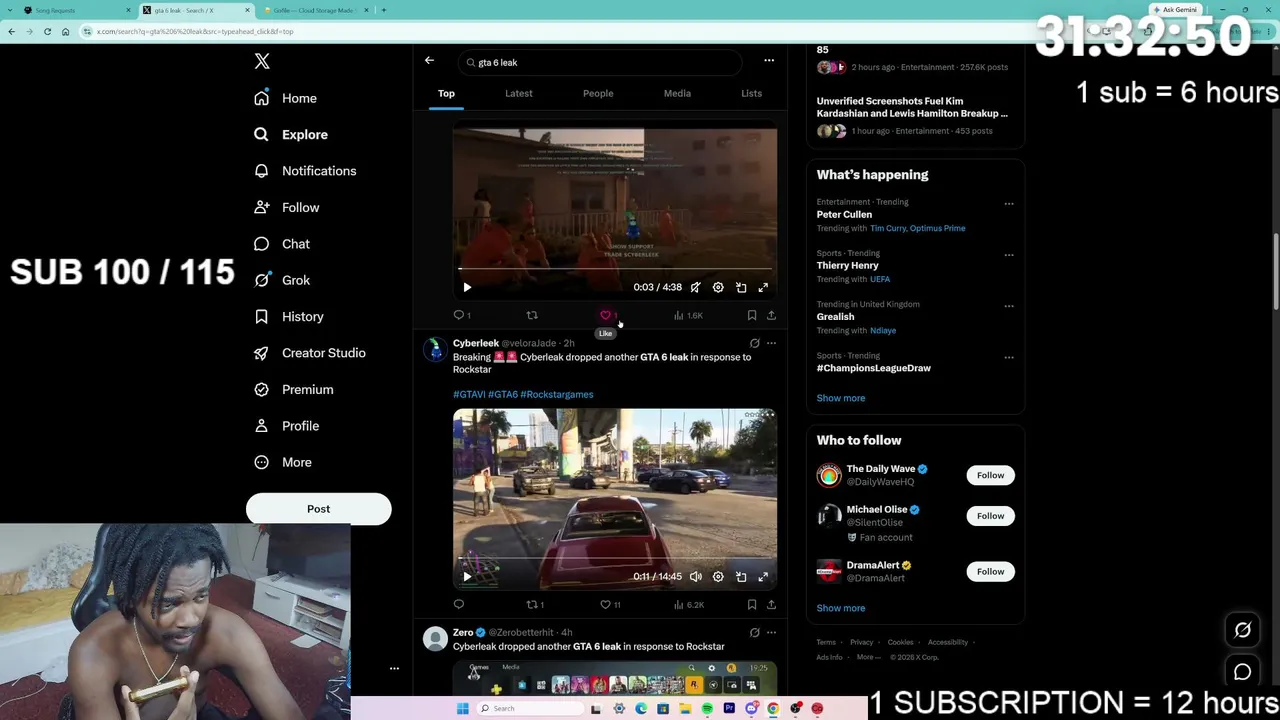
Task: Repost Cyberleek's post with 1 repost
Action: pyautogui.click(x=535, y=604)
